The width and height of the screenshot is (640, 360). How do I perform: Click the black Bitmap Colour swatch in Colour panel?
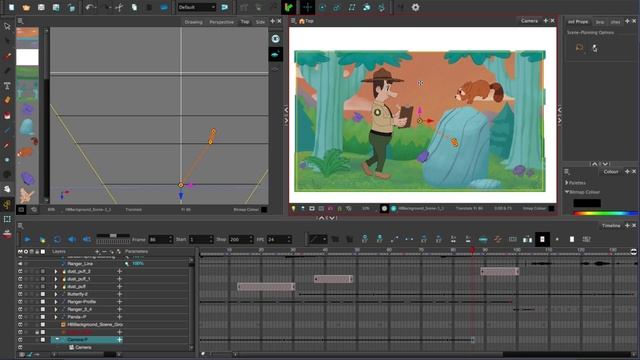tap(587, 203)
